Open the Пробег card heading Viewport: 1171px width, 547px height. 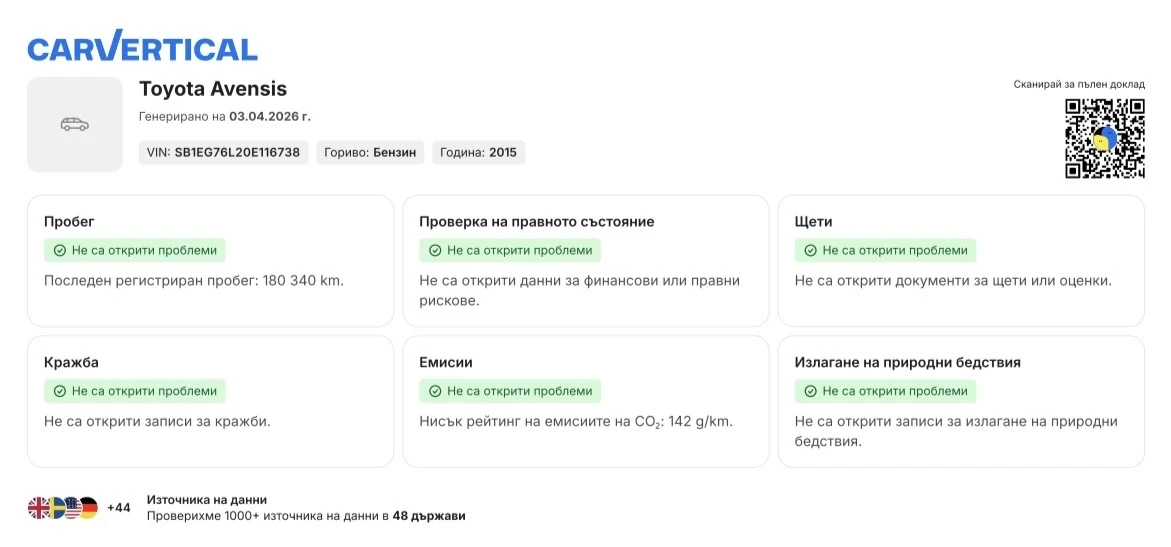pyautogui.click(x=69, y=222)
